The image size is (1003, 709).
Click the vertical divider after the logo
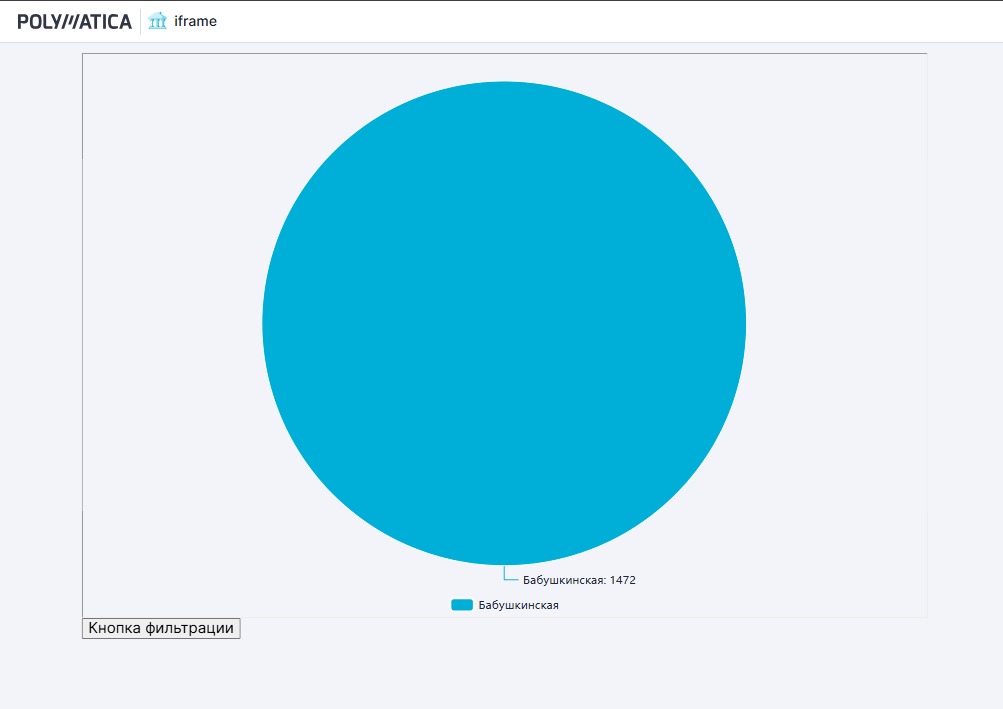[141, 21]
